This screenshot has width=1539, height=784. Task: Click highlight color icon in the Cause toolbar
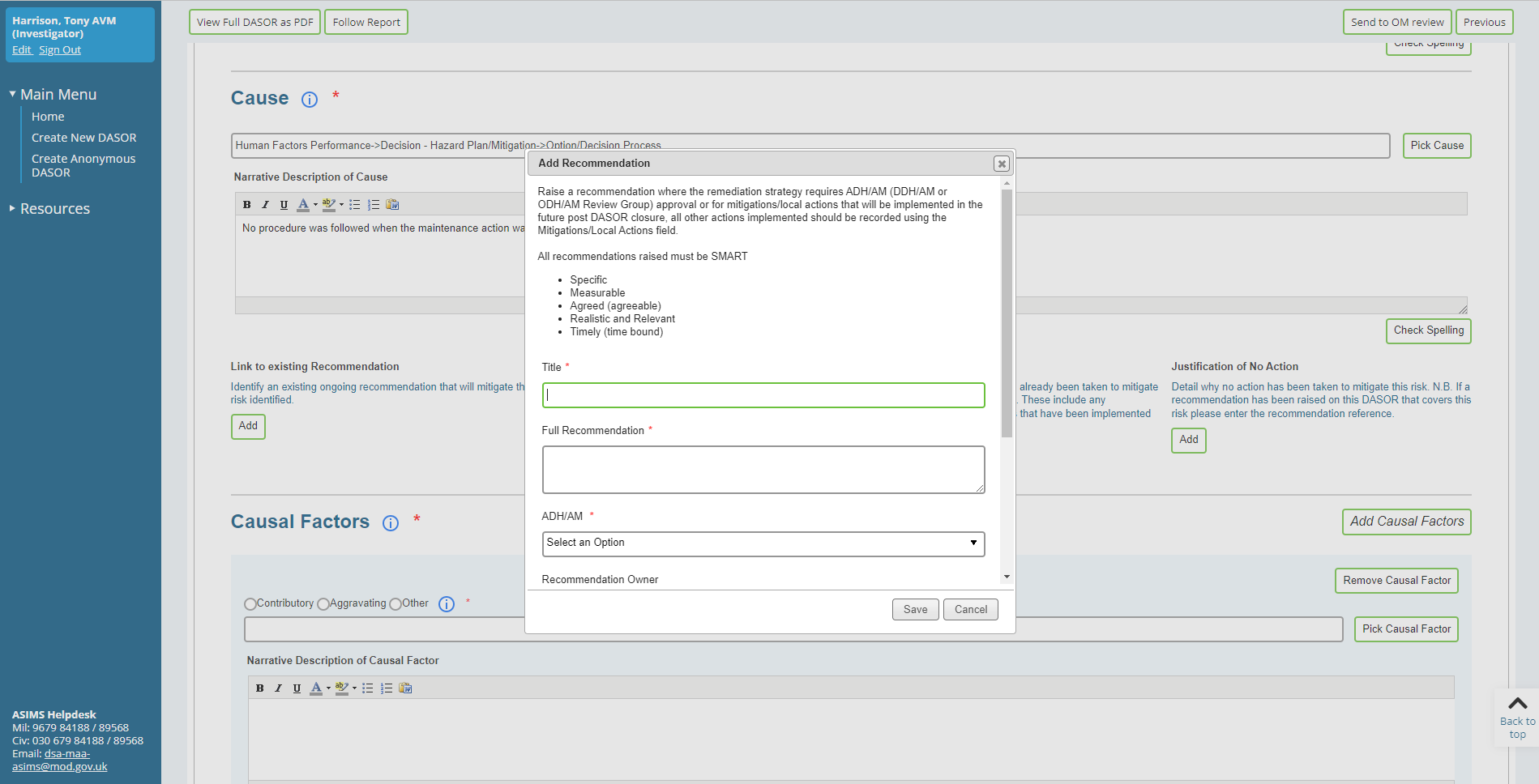(328, 205)
